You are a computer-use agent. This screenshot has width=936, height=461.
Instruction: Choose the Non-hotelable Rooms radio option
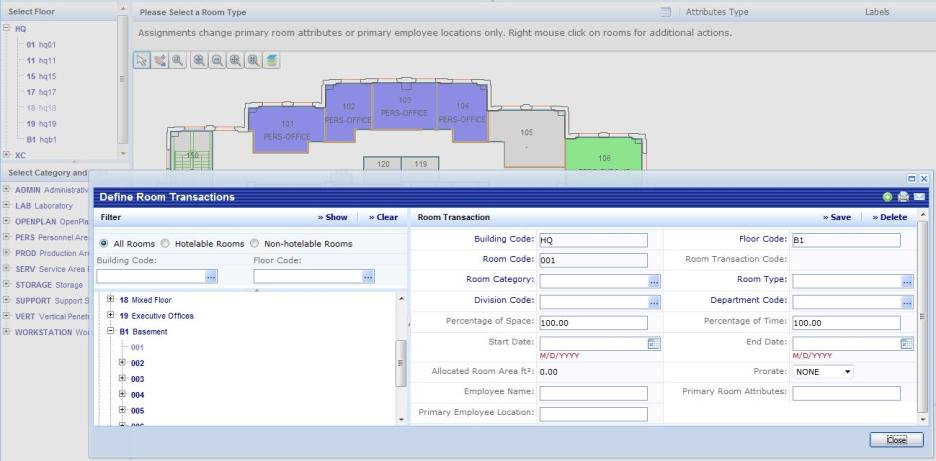point(255,243)
